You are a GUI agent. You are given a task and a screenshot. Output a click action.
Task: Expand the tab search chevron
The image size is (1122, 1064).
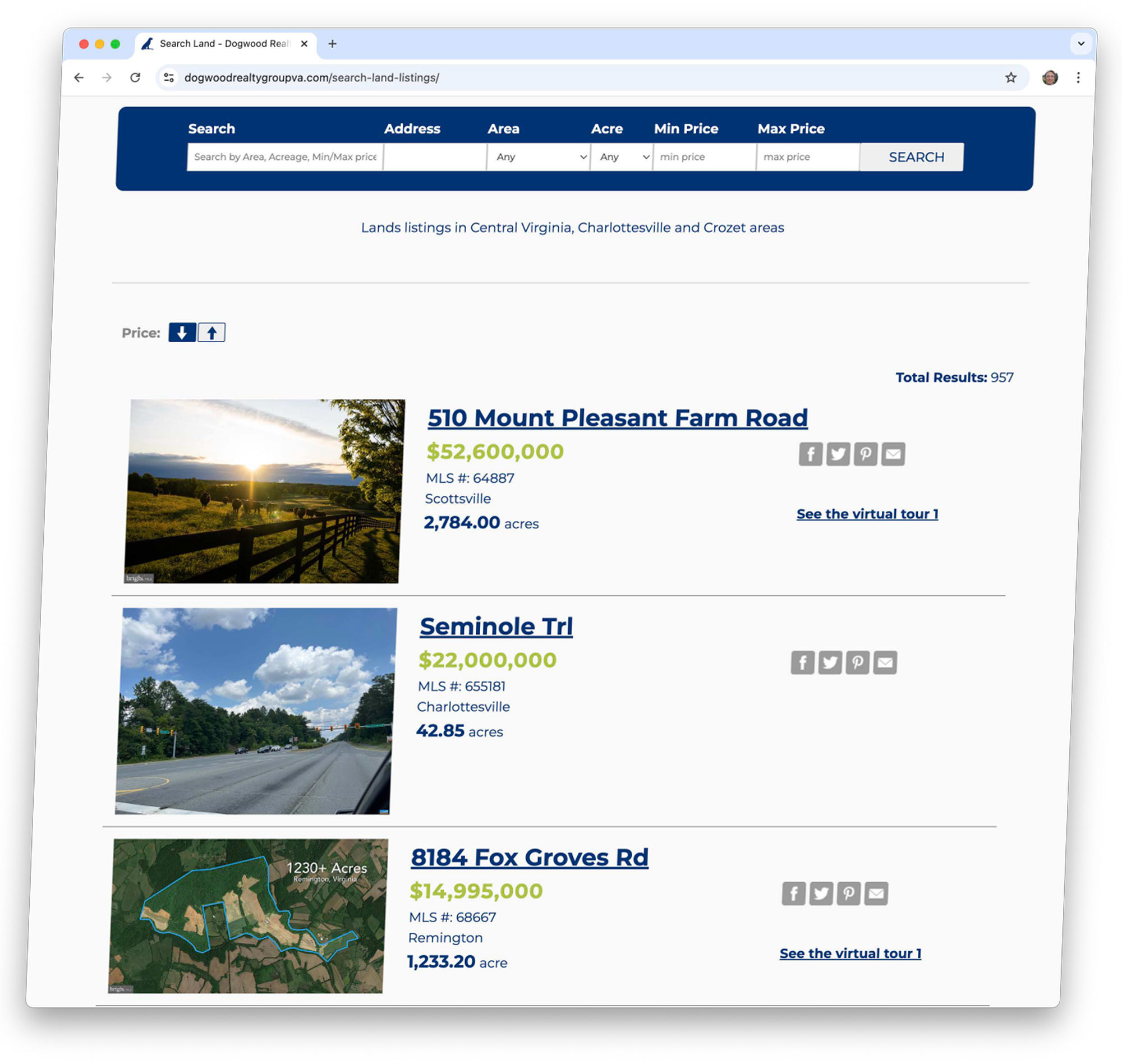[1080, 44]
